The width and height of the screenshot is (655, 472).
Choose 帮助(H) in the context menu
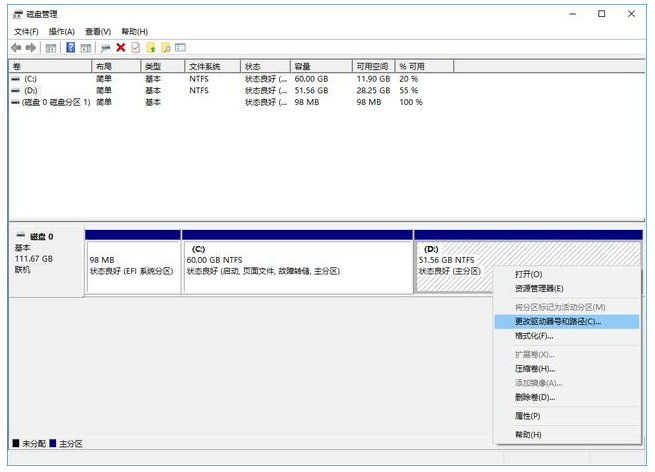tap(567, 435)
